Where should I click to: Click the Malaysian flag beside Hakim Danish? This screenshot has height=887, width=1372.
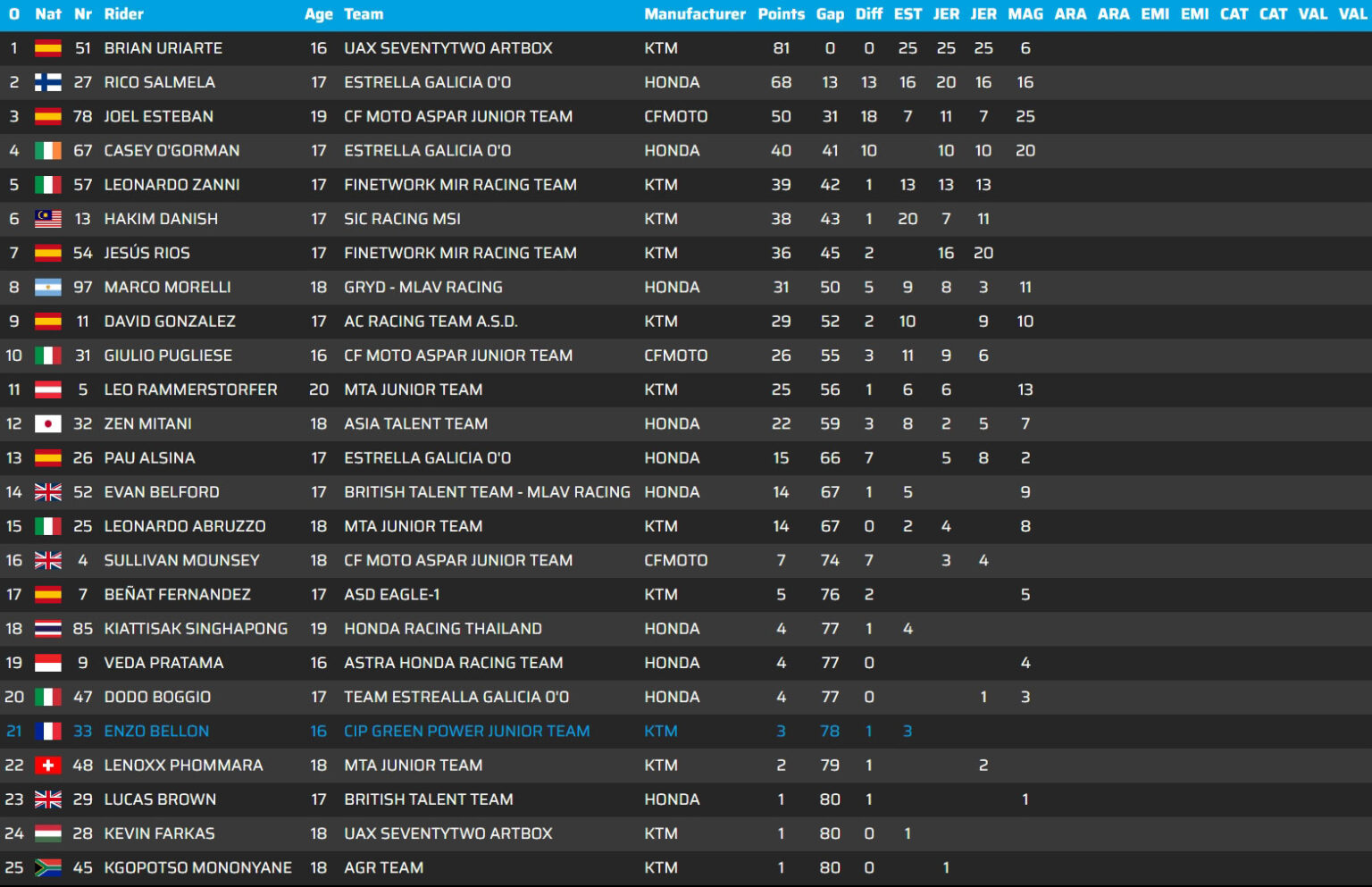(x=47, y=219)
